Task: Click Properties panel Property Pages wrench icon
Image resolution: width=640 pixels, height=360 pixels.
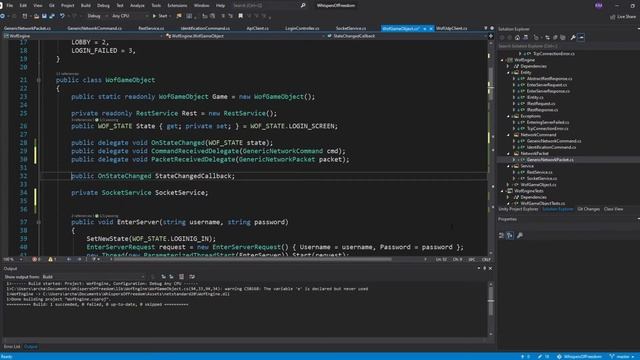Action: click(x=520, y=236)
